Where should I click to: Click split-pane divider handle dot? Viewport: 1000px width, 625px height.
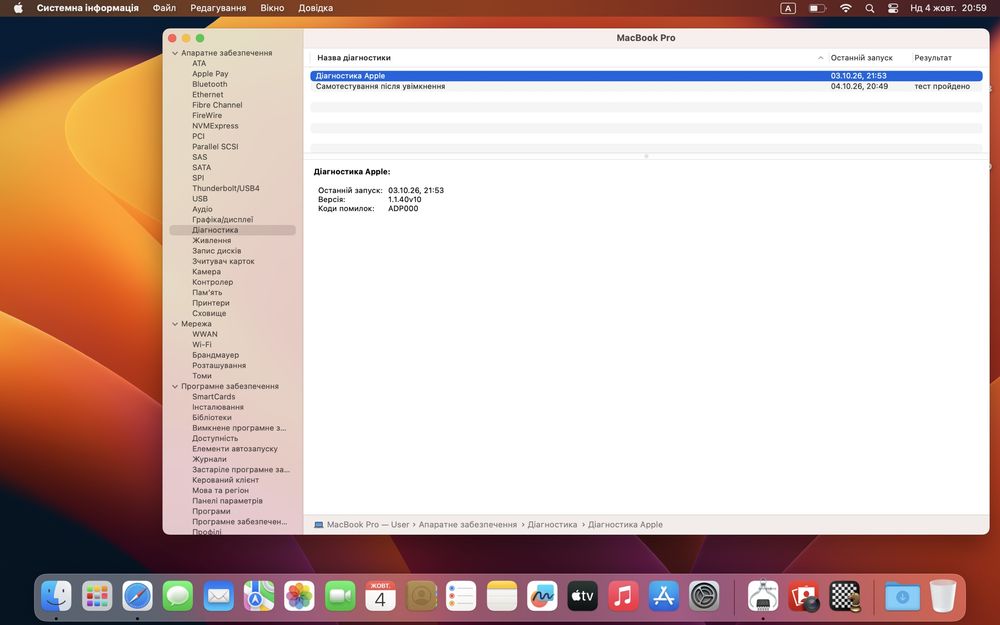[646, 156]
